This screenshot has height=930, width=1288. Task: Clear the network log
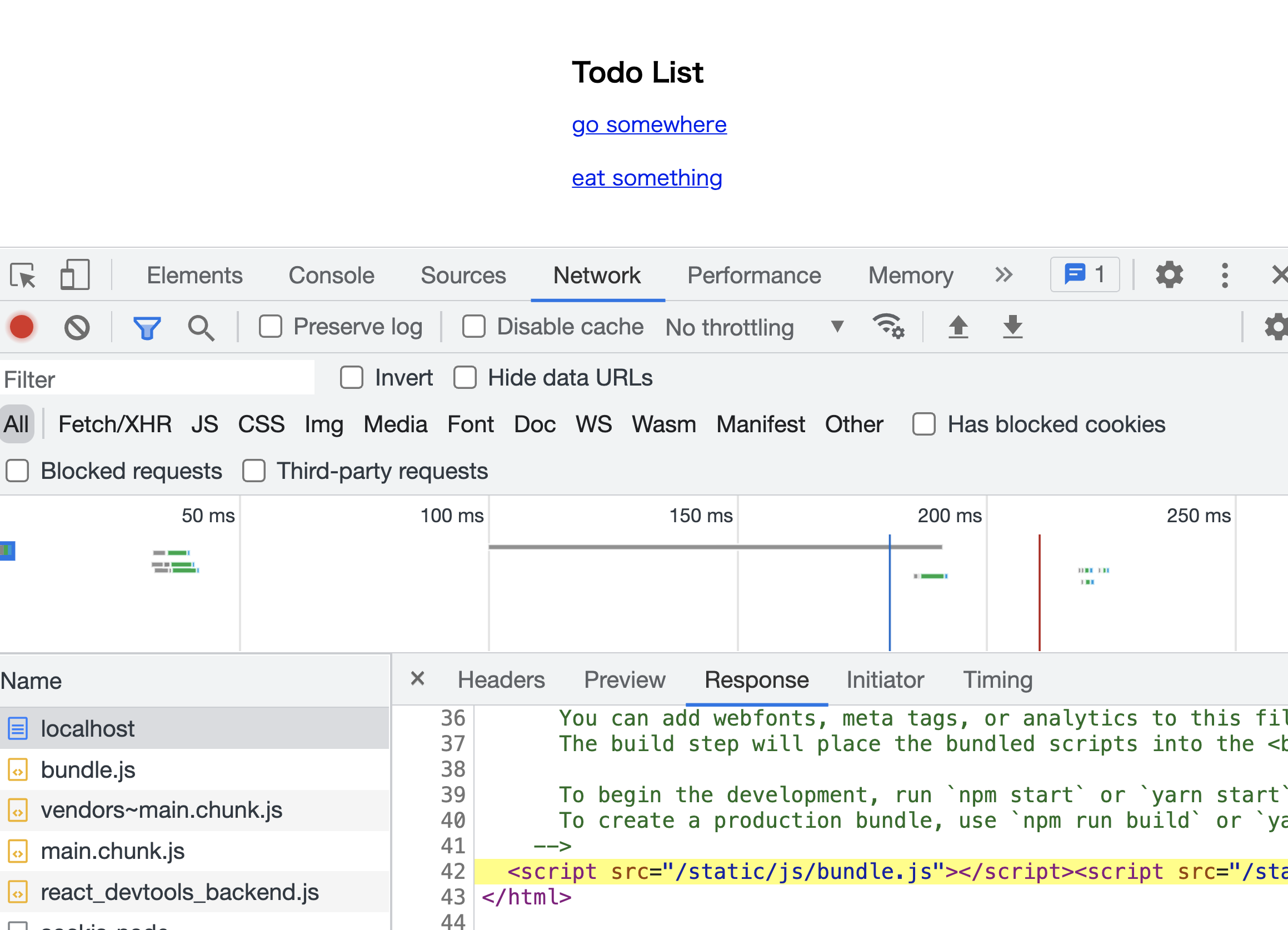pos(77,328)
